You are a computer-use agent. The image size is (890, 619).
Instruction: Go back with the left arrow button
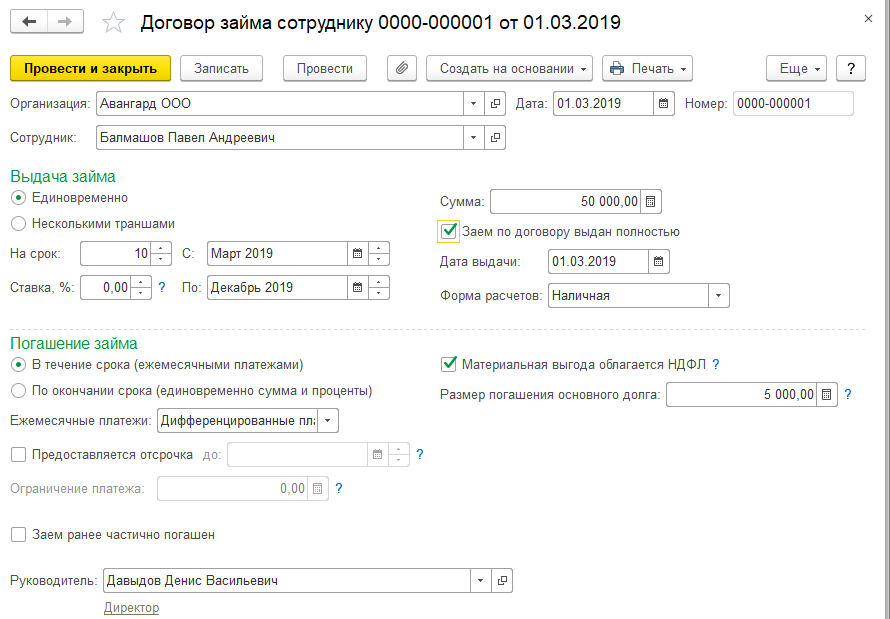click(29, 22)
